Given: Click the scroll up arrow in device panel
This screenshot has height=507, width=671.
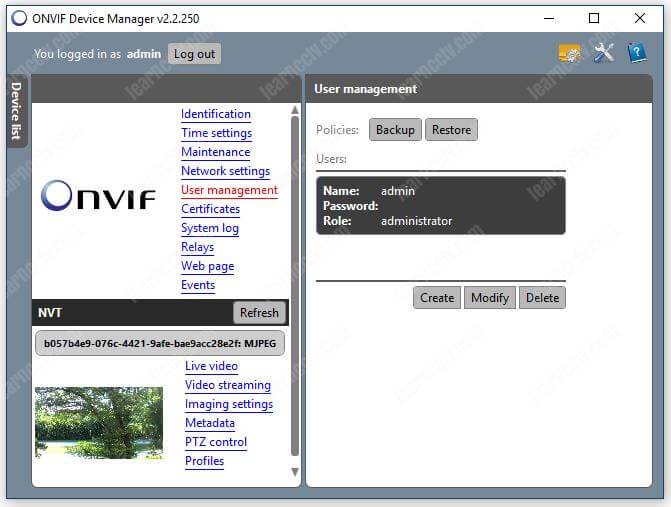Looking at the screenshot, I should click(295, 110).
